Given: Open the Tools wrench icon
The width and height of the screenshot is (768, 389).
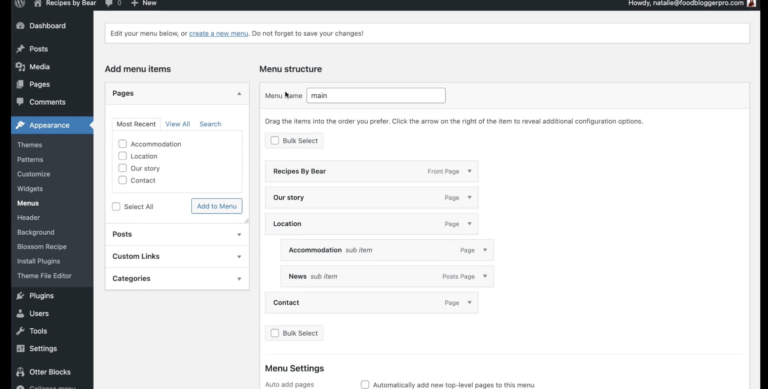Looking at the screenshot, I should click(20, 331).
